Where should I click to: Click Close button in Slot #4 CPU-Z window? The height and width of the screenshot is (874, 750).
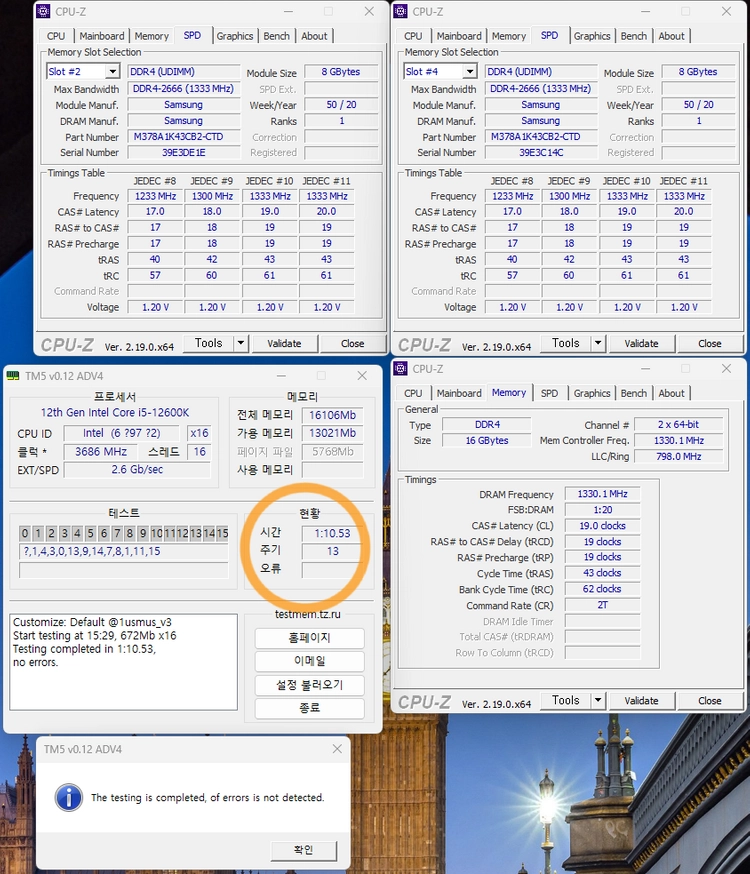[710, 343]
